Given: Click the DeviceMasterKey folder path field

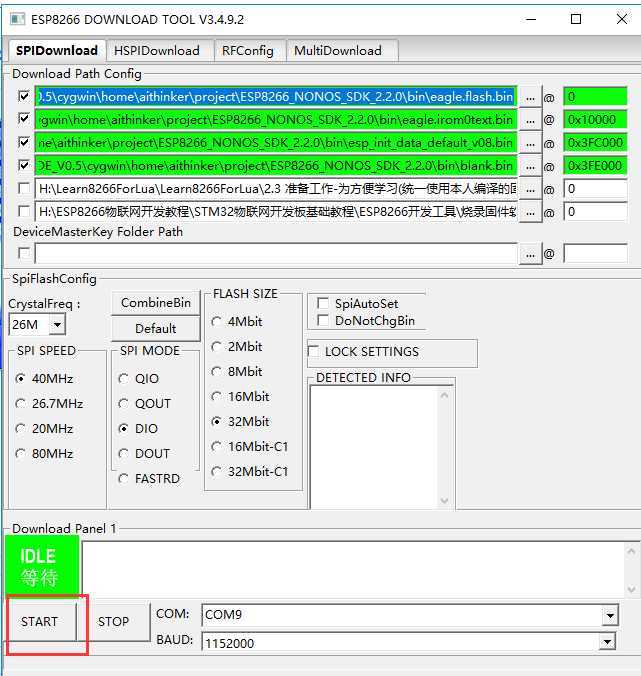Looking at the screenshot, I should click(276, 254).
